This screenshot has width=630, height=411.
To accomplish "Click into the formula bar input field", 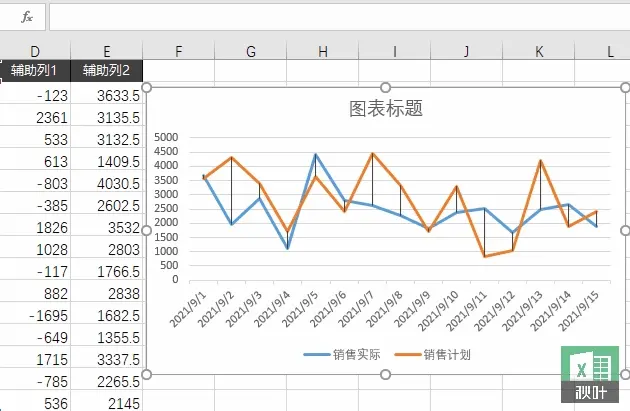I will (x=340, y=17).
